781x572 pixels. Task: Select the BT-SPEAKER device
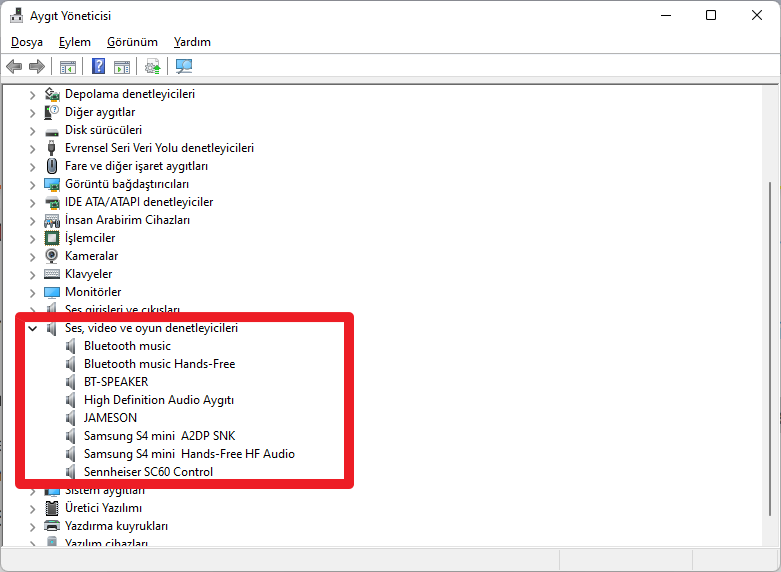pyautogui.click(x=116, y=382)
